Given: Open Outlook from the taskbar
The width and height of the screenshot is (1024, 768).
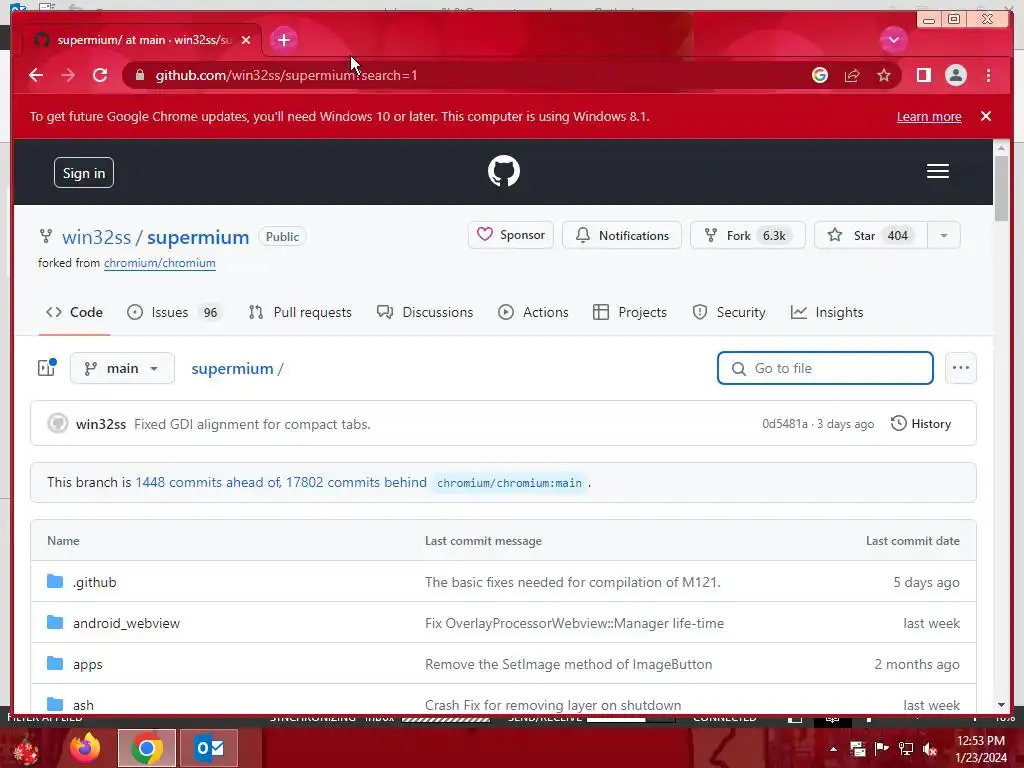Looking at the screenshot, I should click(209, 748).
